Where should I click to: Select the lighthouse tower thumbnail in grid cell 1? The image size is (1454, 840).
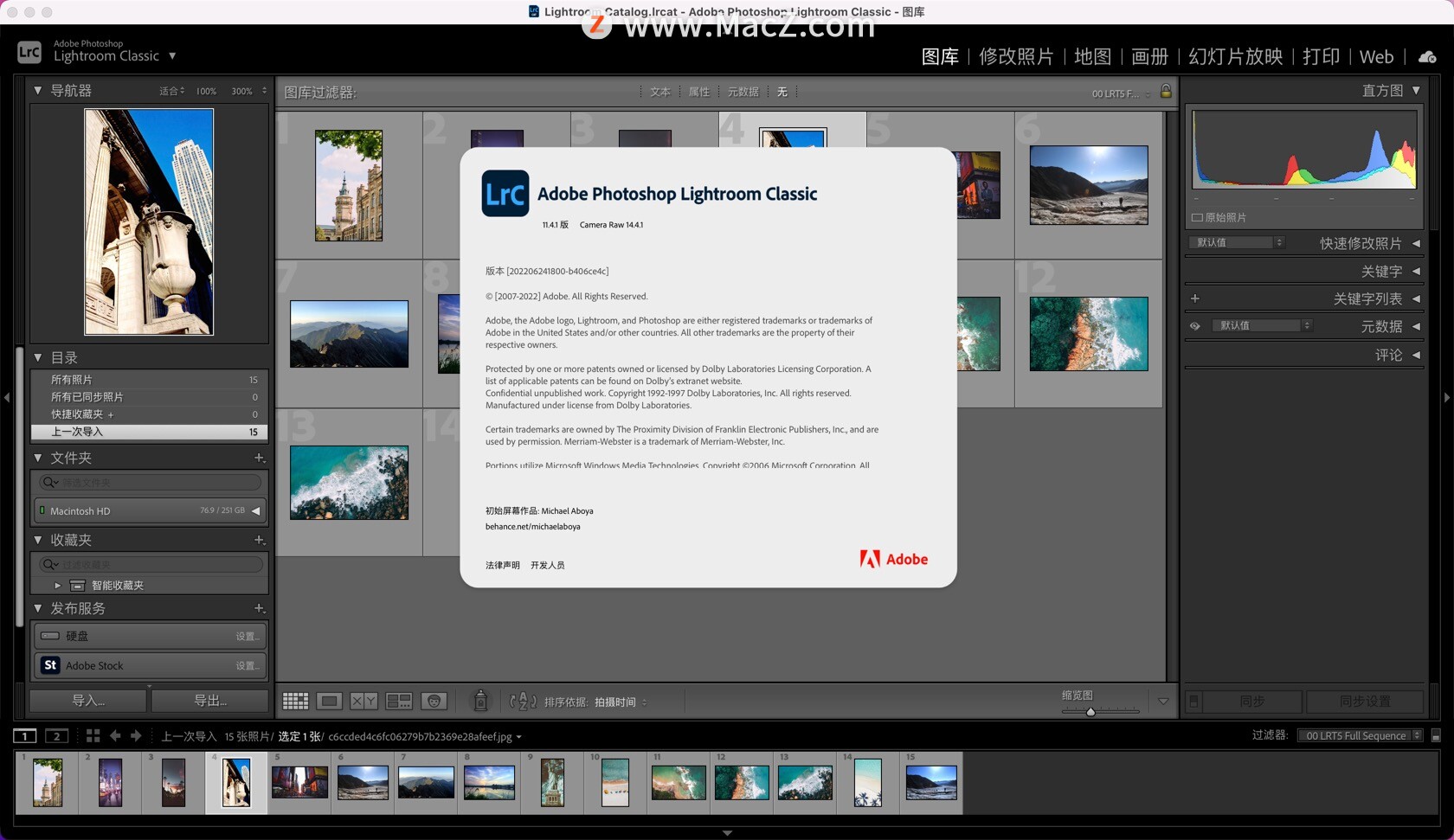coord(349,185)
